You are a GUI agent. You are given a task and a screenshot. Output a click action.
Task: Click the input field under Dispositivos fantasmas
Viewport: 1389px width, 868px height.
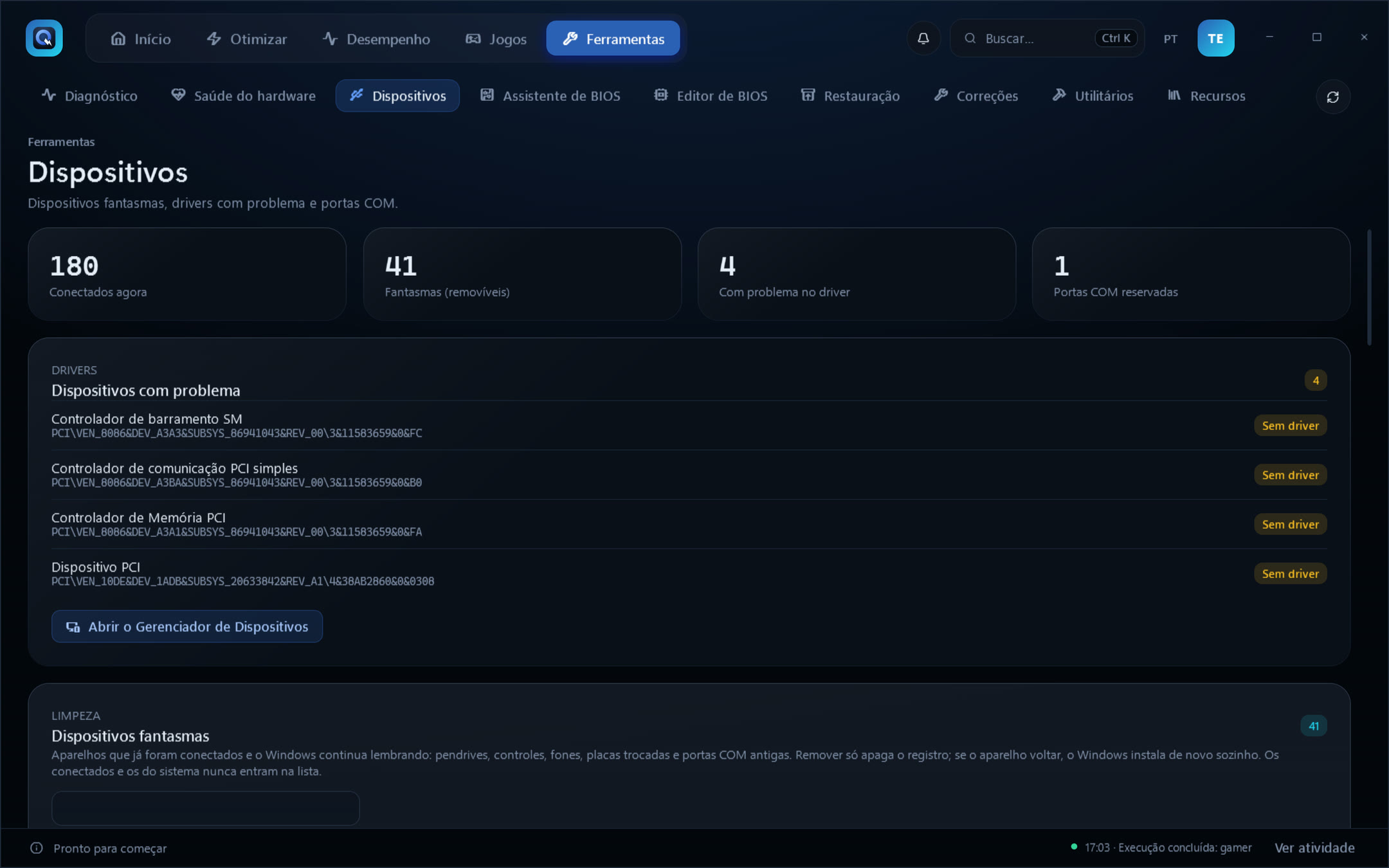[205, 808]
